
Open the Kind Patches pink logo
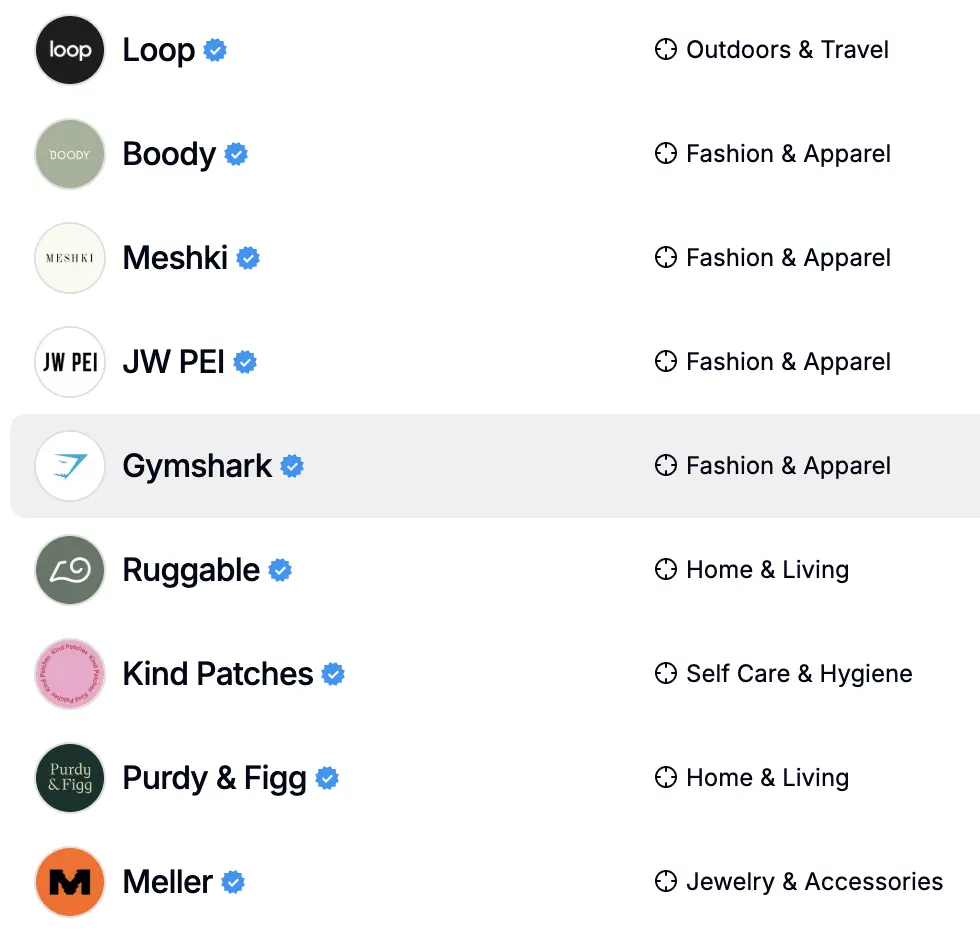point(69,674)
